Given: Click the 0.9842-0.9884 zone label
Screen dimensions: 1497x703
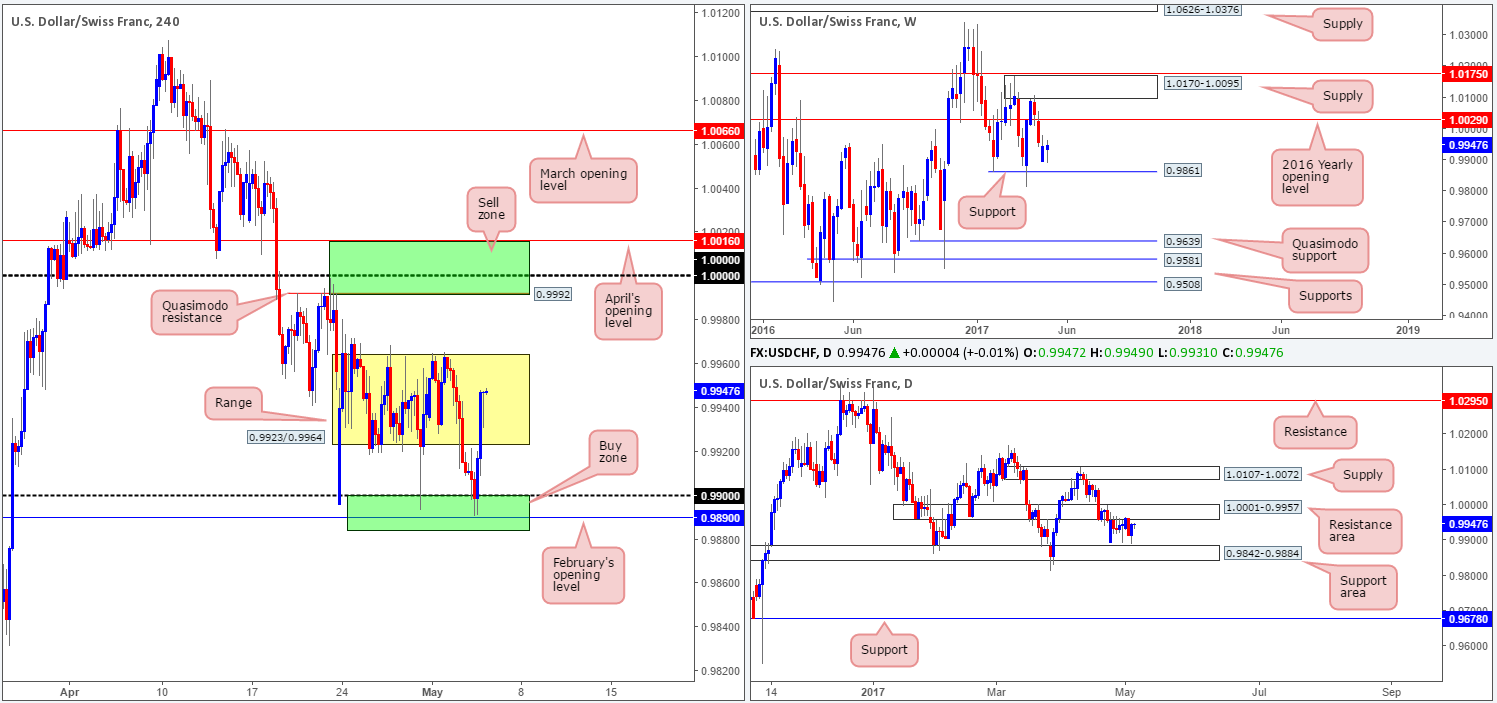Looking at the screenshot, I should (1264, 553).
